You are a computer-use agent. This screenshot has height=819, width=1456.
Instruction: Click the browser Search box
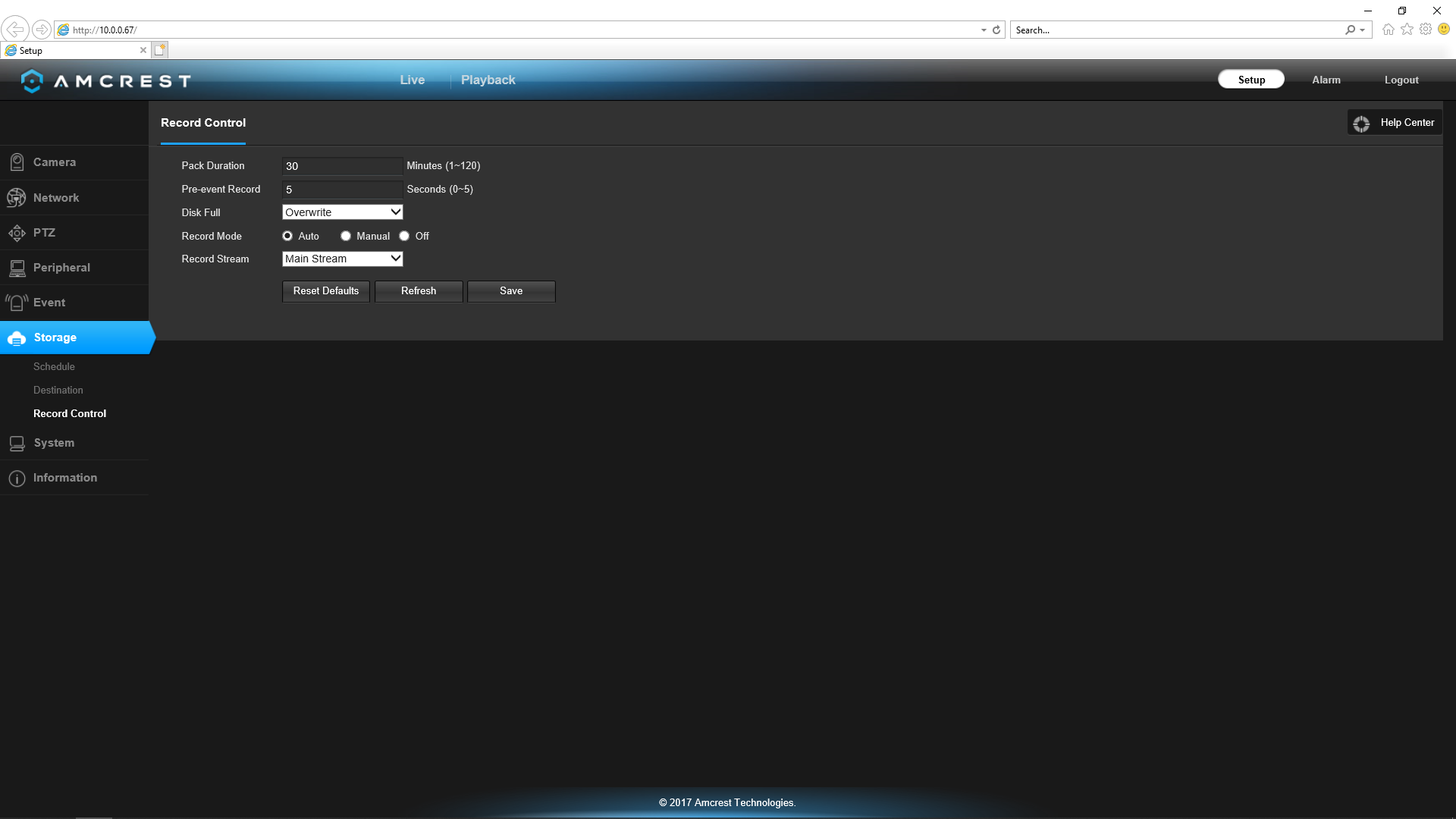click(x=1178, y=30)
